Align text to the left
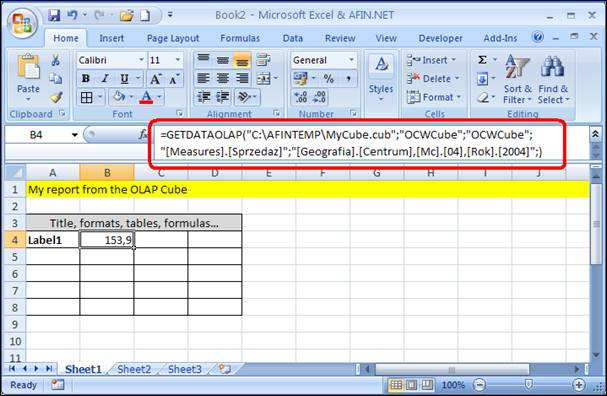This screenshot has width=607, height=396. pyautogui.click(x=203, y=79)
